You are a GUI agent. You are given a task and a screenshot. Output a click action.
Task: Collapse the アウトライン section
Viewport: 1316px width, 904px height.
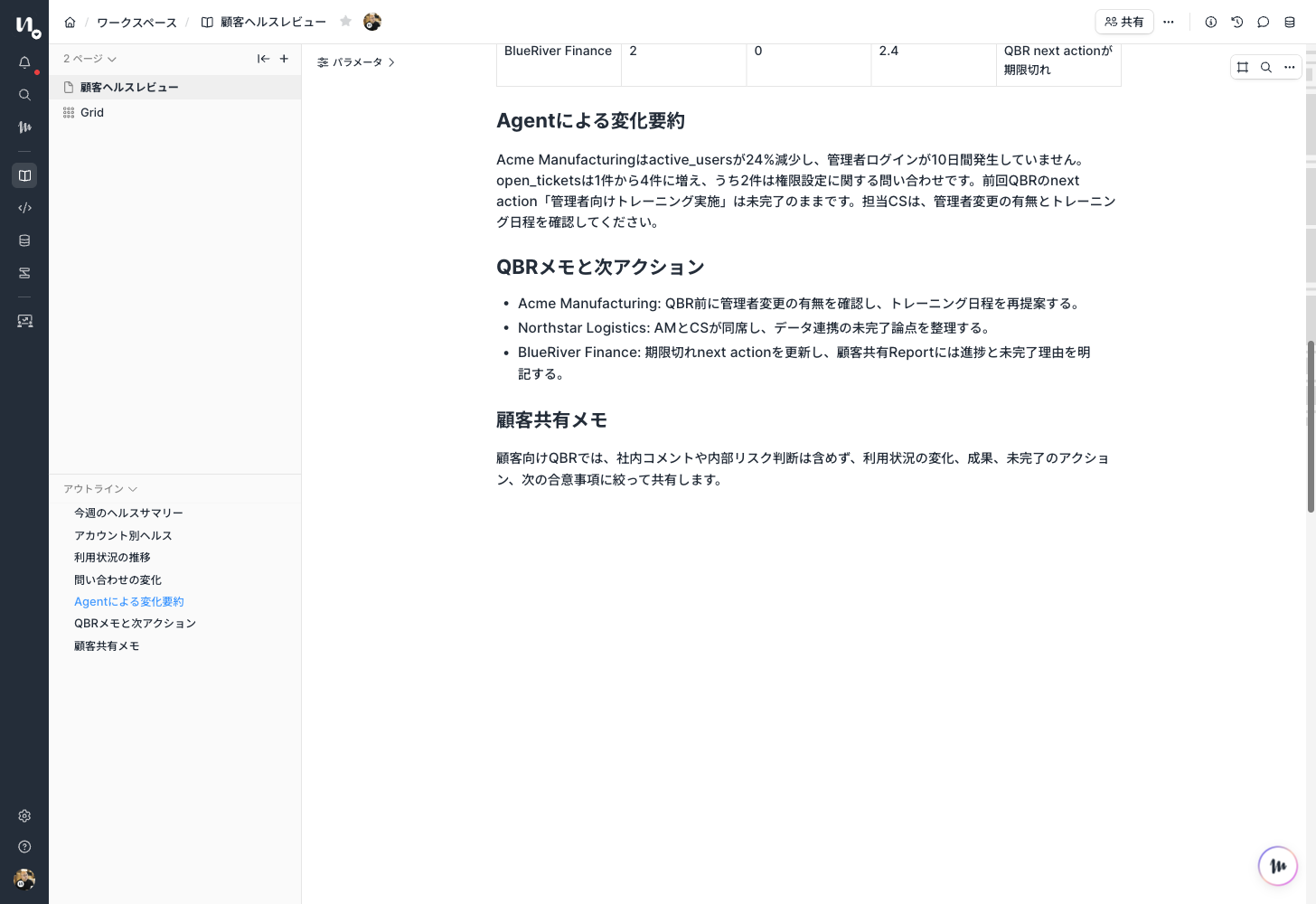(x=99, y=489)
